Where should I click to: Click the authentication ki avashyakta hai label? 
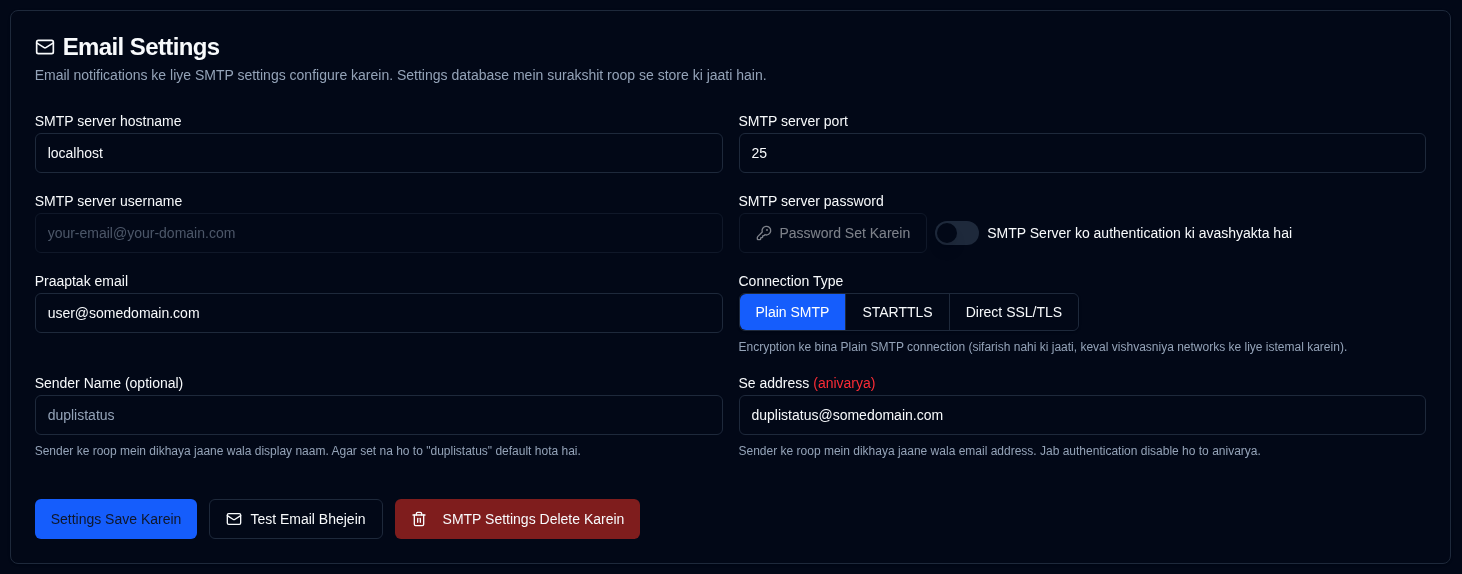1139,233
